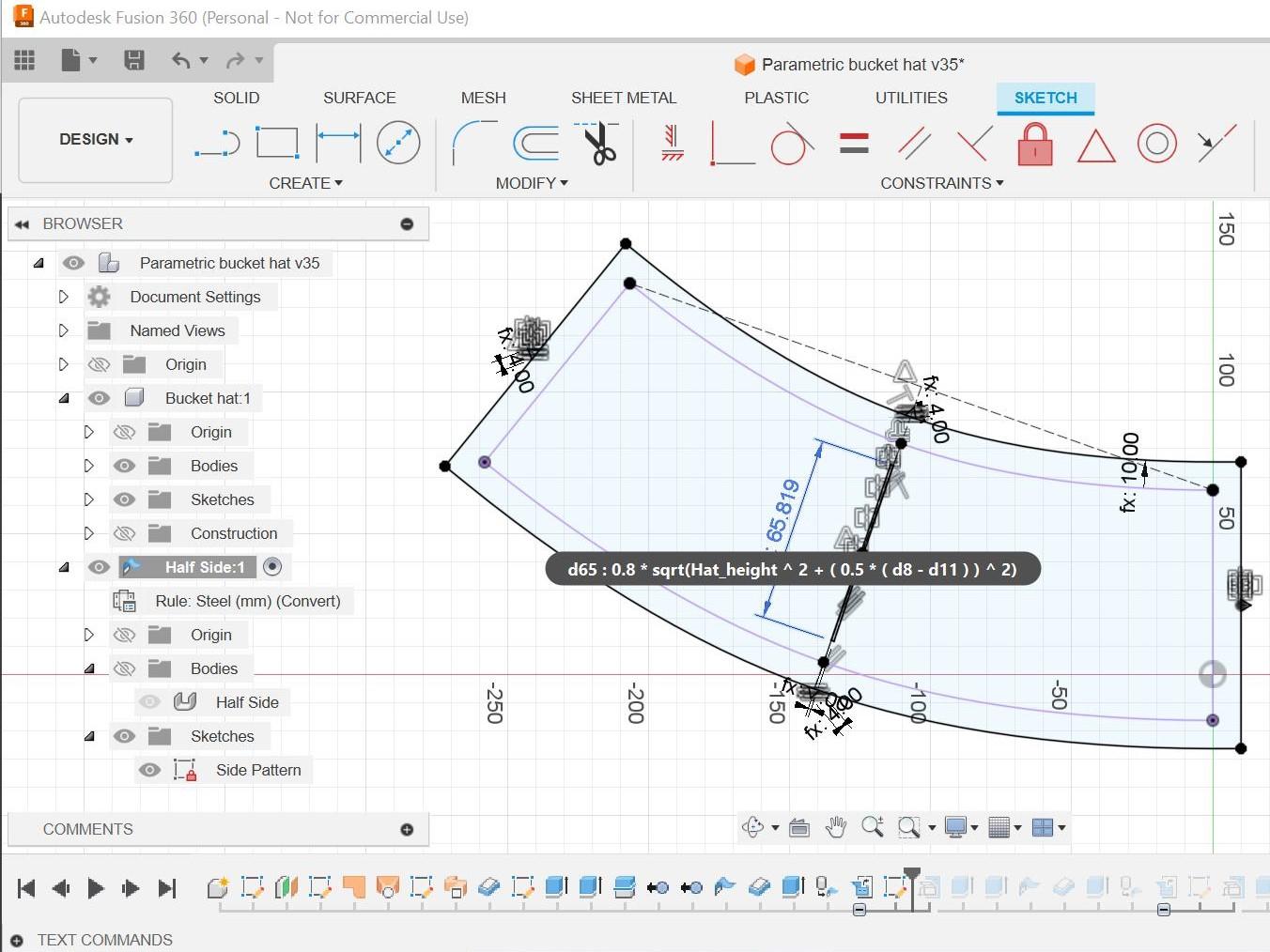Expand the Named Views node

click(64, 330)
